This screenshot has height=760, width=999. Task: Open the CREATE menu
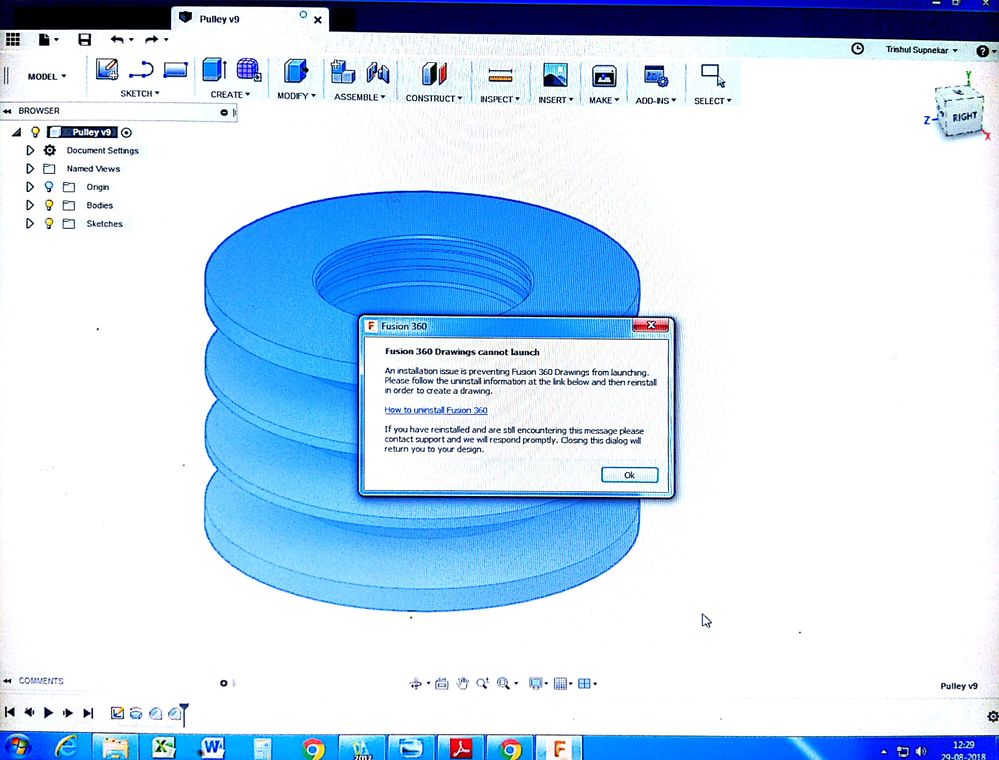230,94
